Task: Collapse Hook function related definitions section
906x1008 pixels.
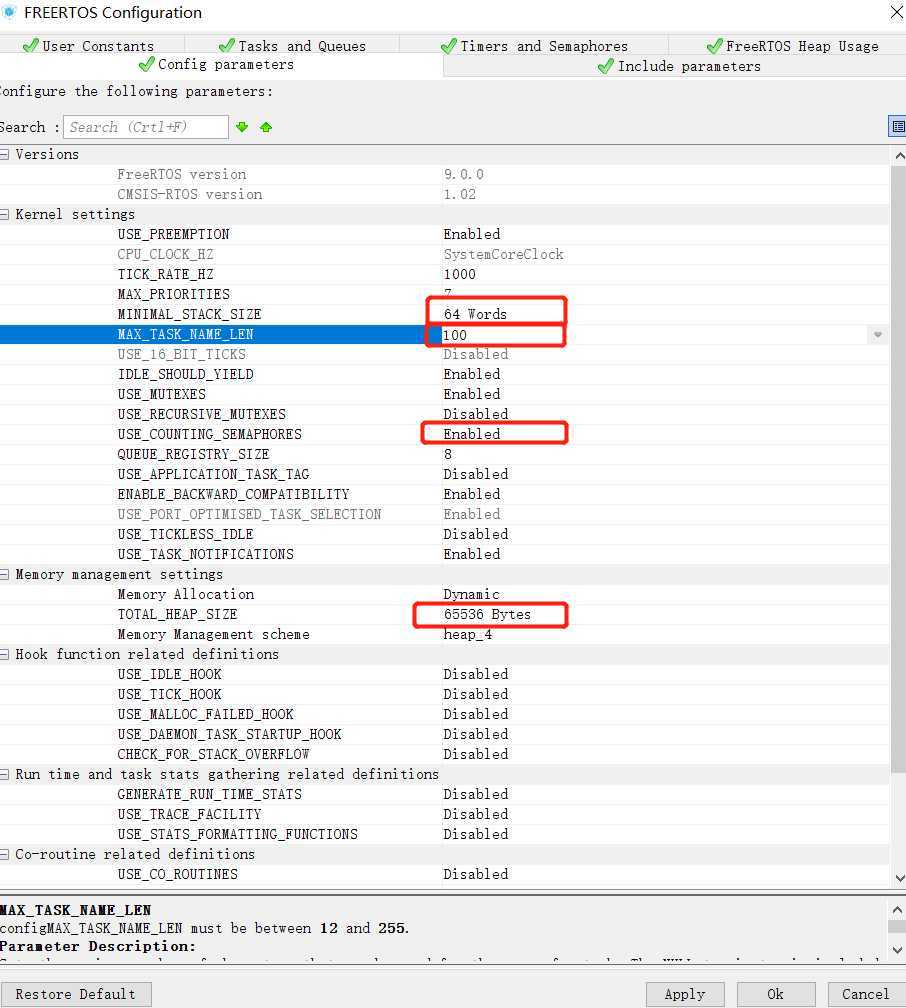Action: (x=5, y=654)
